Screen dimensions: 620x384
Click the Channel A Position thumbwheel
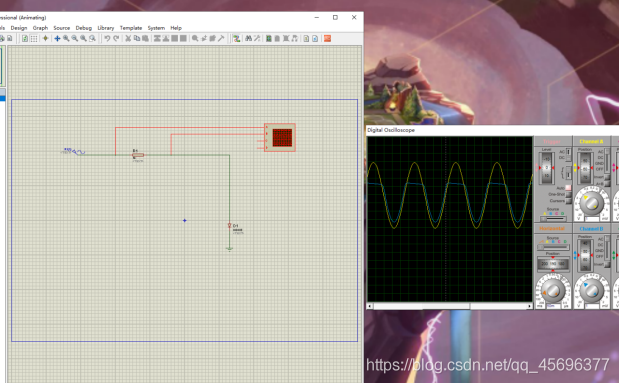(585, 168)
